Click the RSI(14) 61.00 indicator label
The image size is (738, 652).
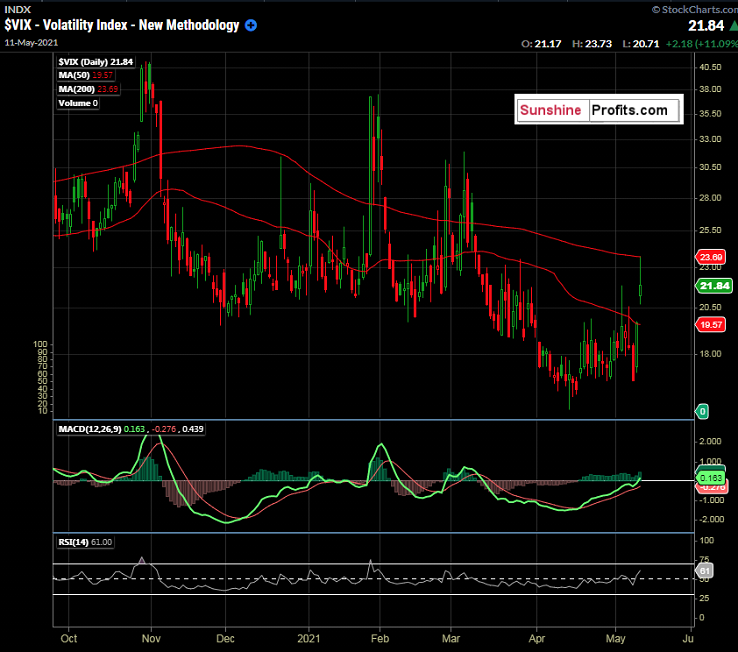(85, 542)
